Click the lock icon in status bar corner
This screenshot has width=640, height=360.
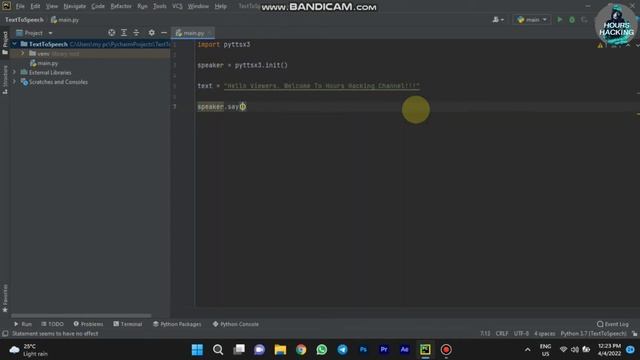click(634, 333)
